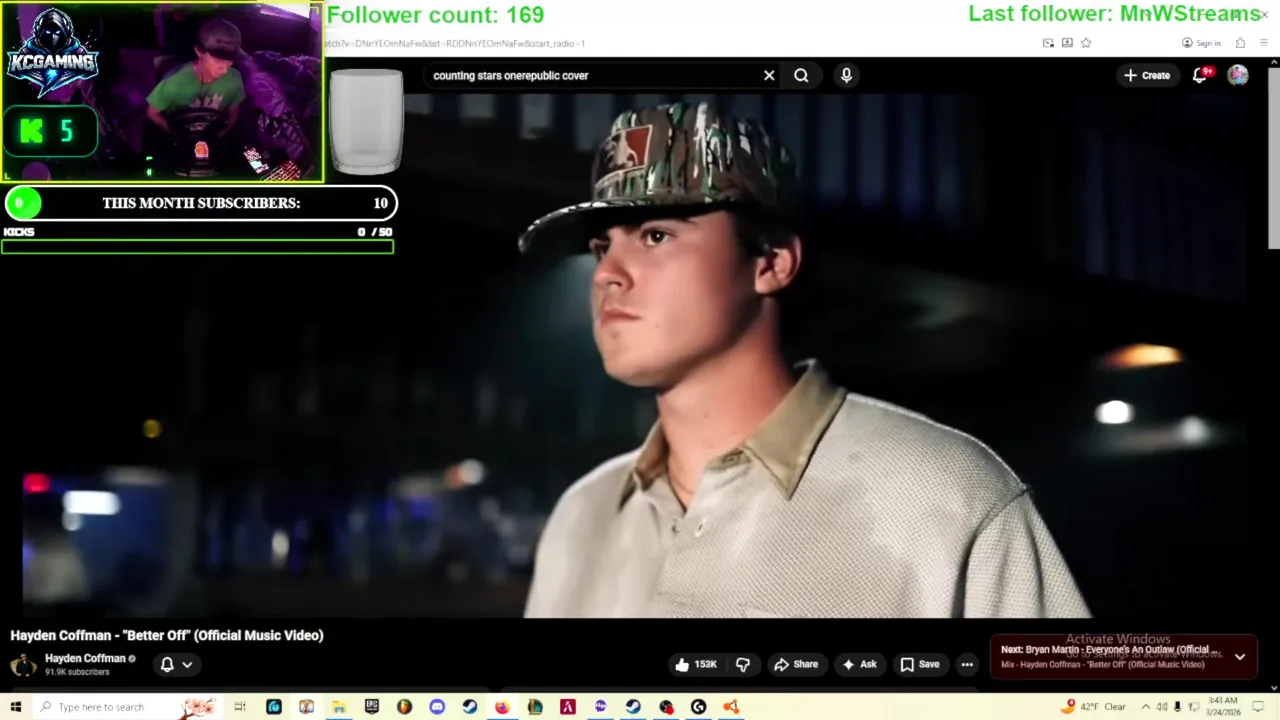Open the volume speaker tray icon
The height and width of the screenshot is (720, 1280).
click(1162, 707)
